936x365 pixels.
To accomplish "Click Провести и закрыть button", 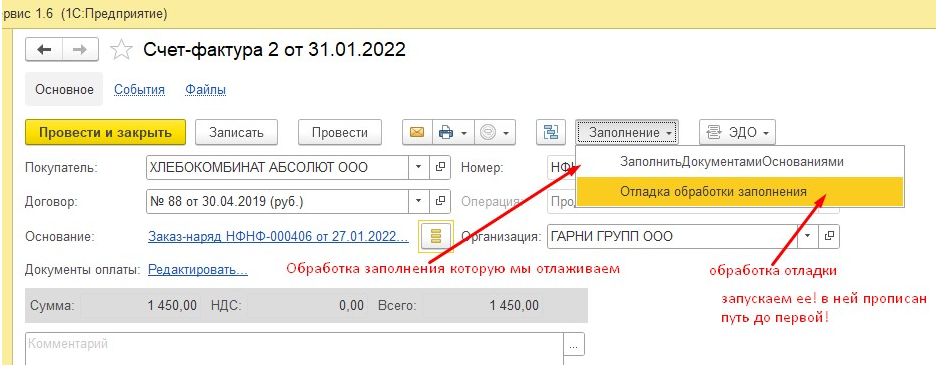I will [106, 133].
